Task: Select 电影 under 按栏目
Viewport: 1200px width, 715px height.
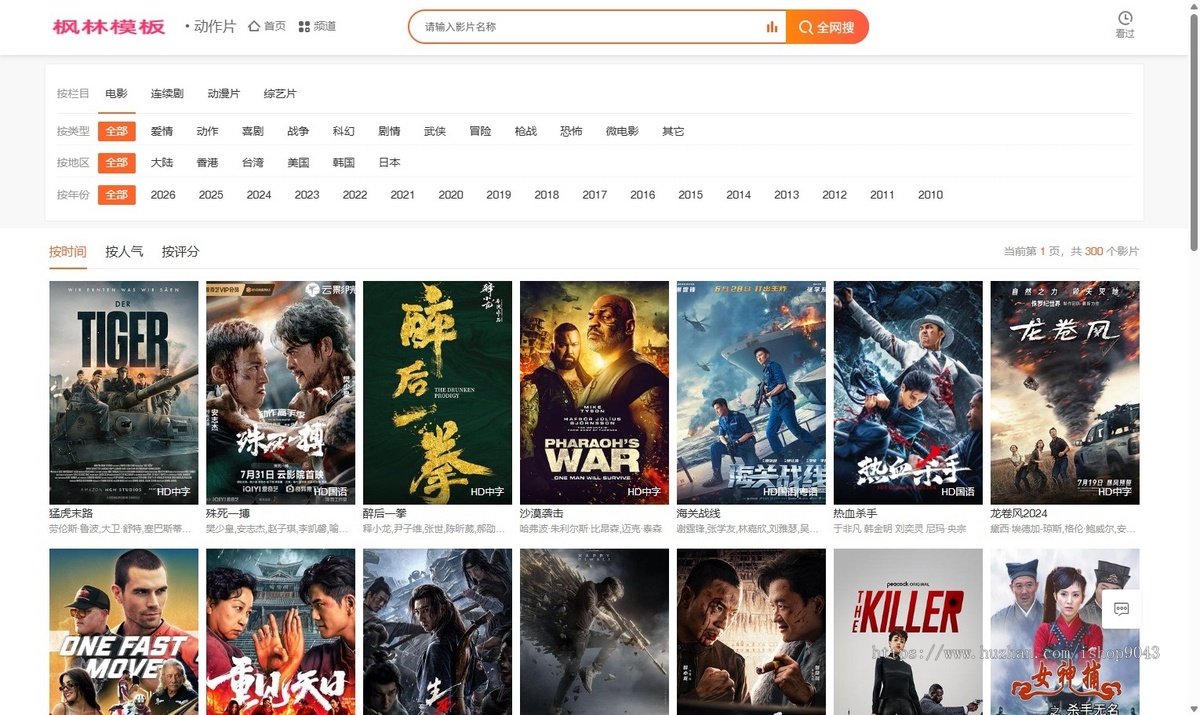Action: pyautogui.click(x=117, y=94)
